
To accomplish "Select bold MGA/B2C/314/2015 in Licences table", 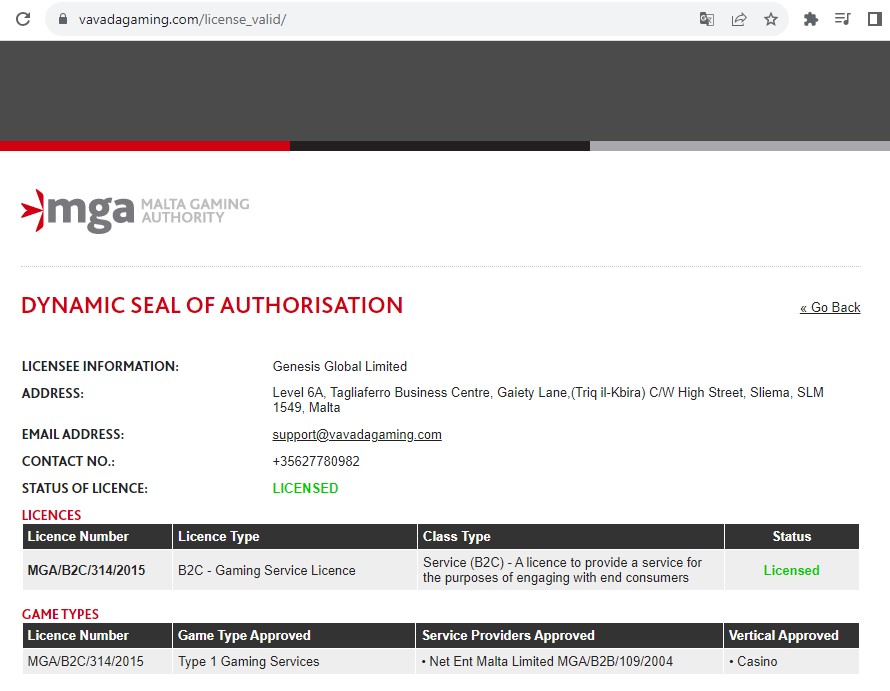I will 86,570.
